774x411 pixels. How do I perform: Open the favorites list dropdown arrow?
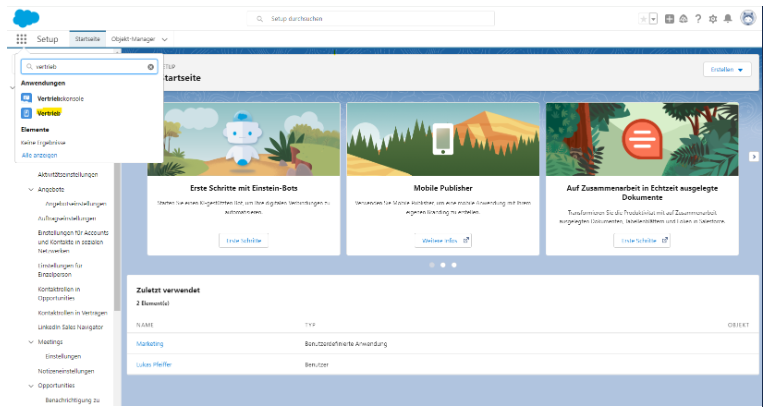tap(654, 18)
